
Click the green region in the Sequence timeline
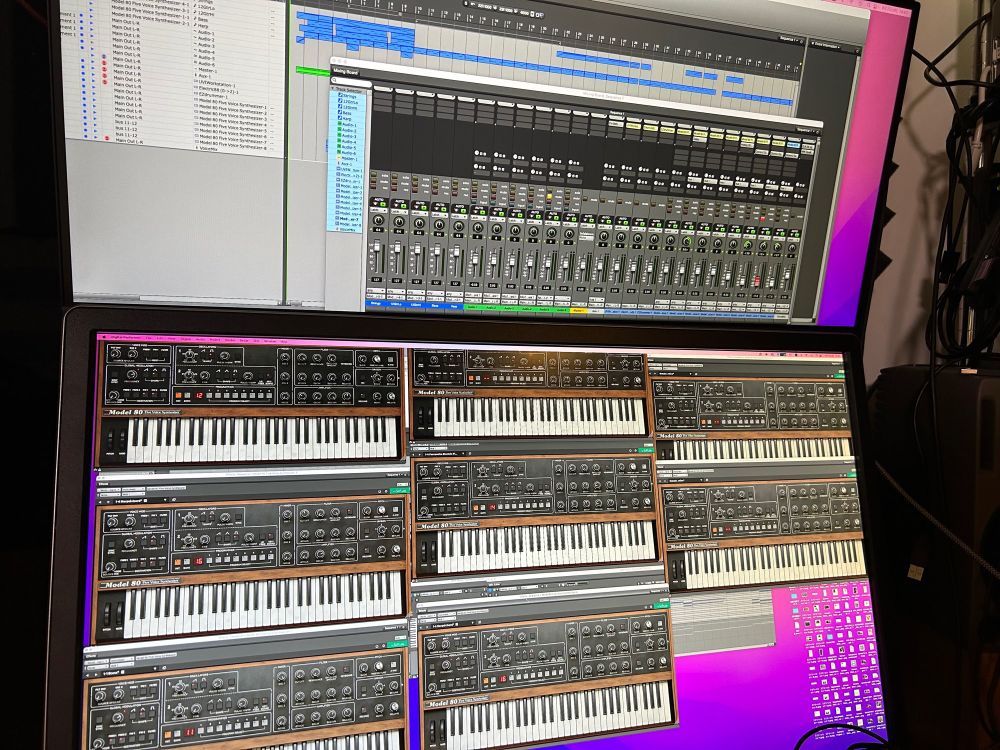tap(313, 70)
